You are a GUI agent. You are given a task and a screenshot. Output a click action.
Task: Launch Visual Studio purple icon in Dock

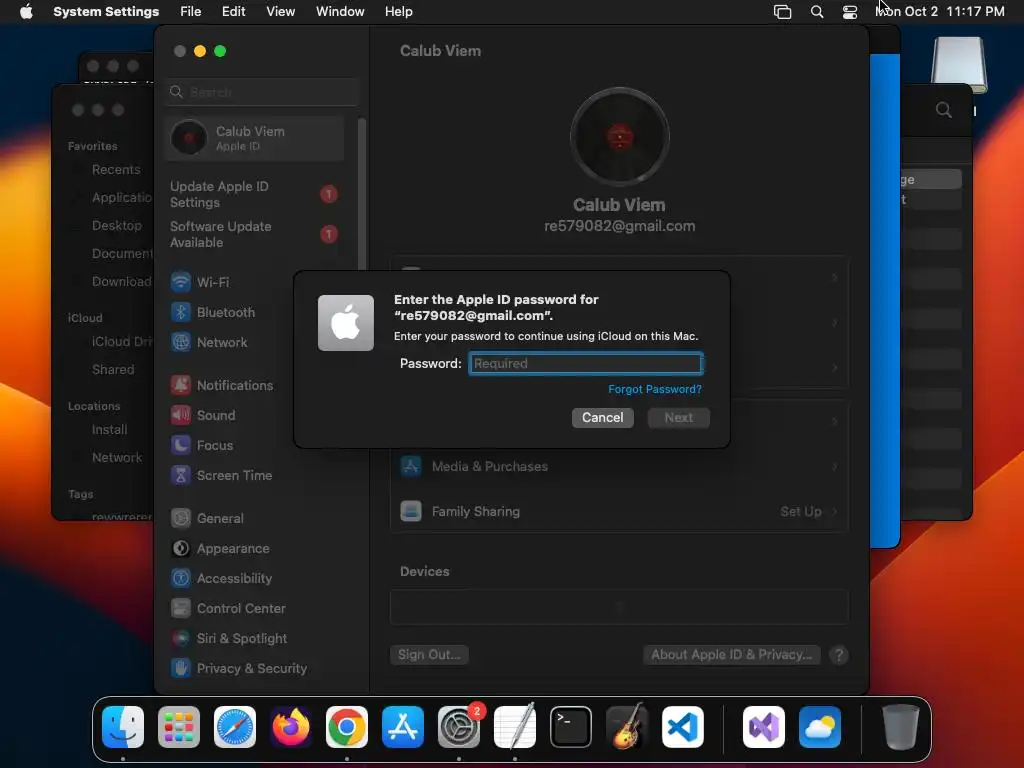coord(764,727)
